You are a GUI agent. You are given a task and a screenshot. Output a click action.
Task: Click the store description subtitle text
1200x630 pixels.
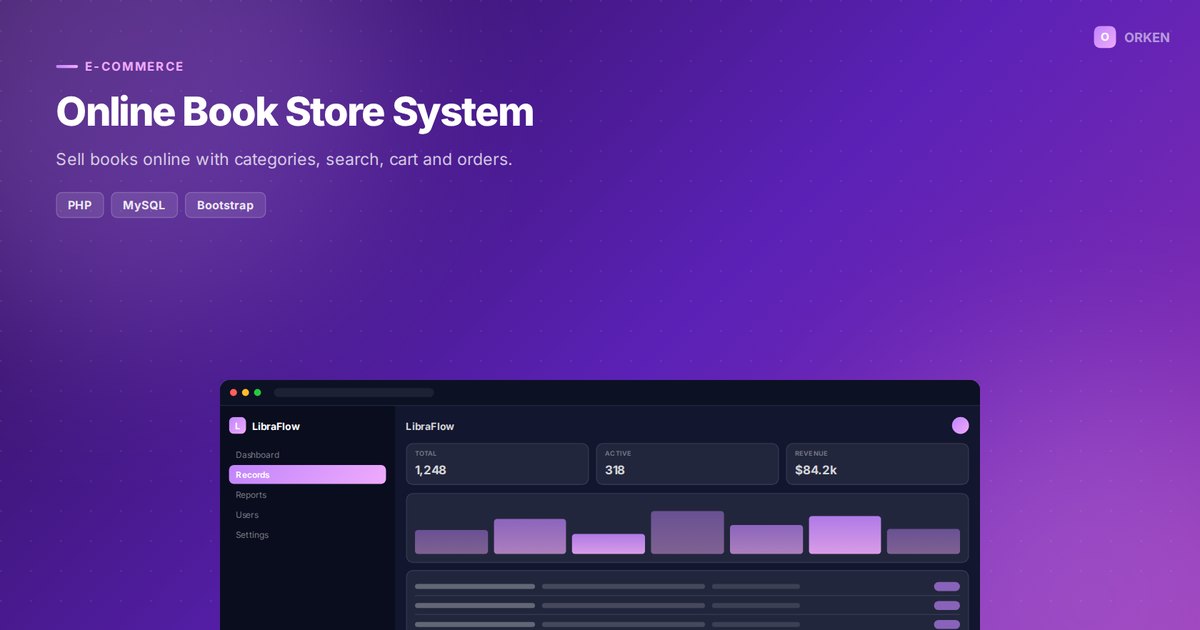(284, 159)
